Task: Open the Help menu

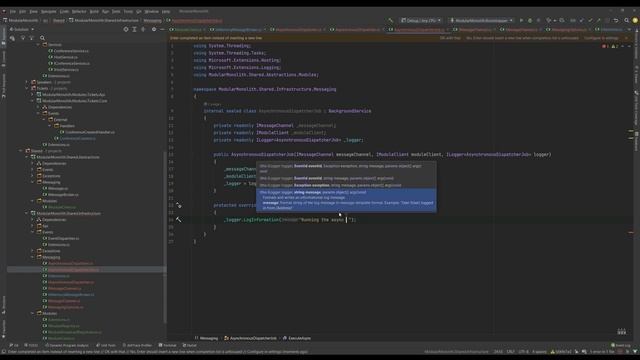Action: [x=166, y=11]
